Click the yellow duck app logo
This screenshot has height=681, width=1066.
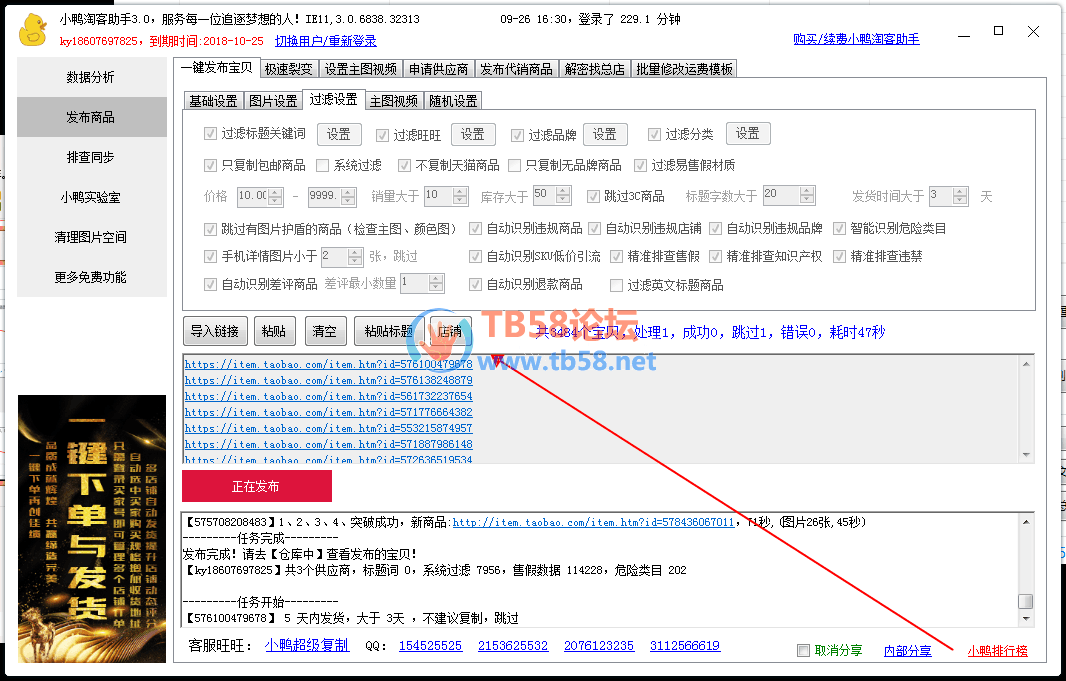pyautogui.click(x=33, y=30)
